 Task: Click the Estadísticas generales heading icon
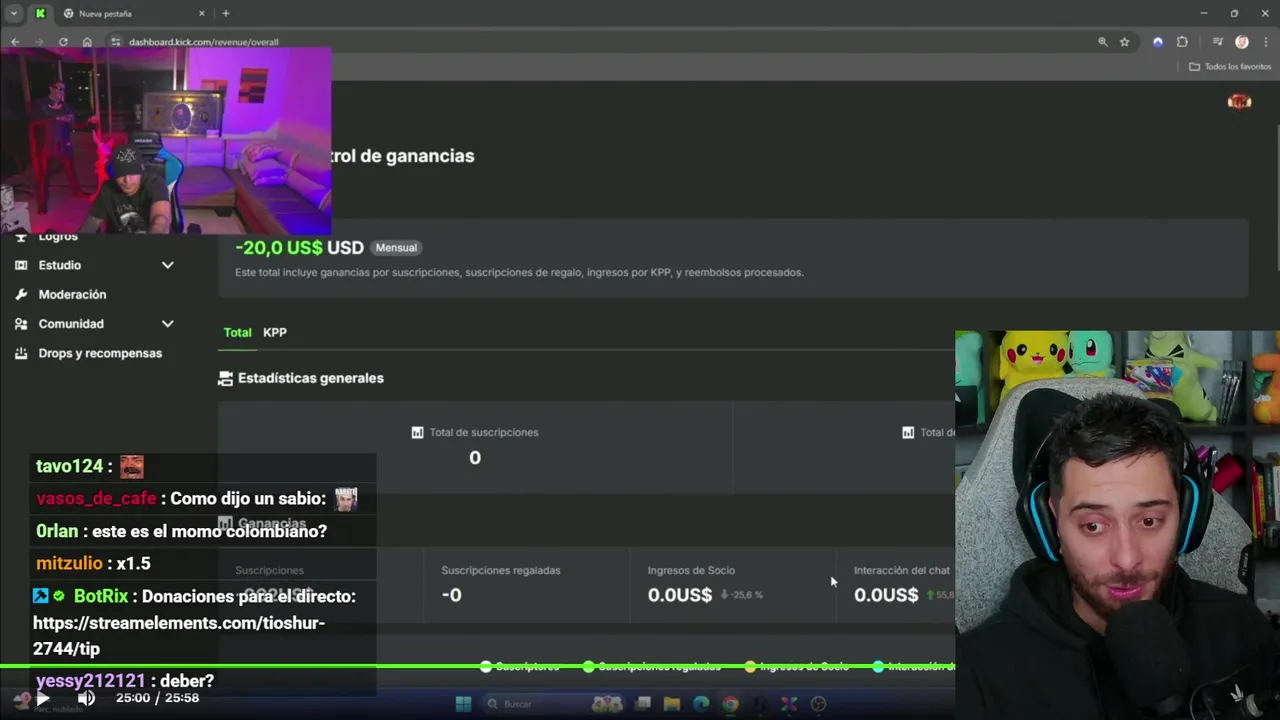click(x=225, y=378)
